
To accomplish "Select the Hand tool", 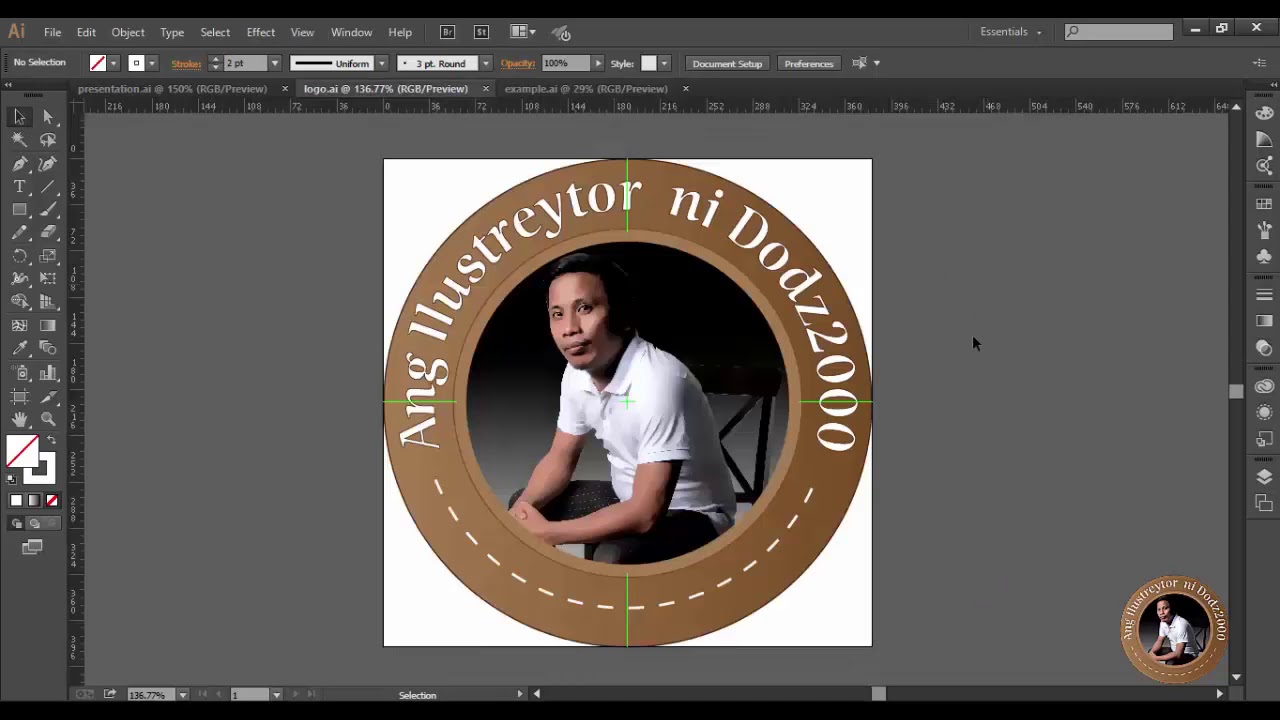I will click(x=19, y=420).
